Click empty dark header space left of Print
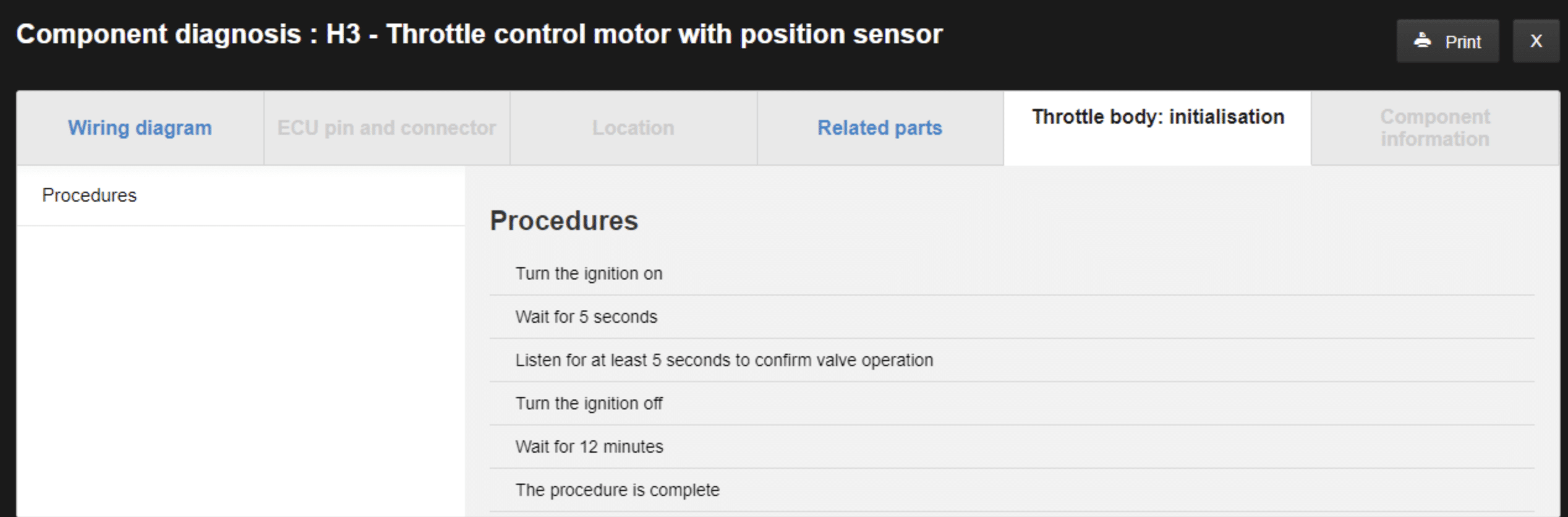Screen dimensions: 1568x517 click(x=1175, y=41)
